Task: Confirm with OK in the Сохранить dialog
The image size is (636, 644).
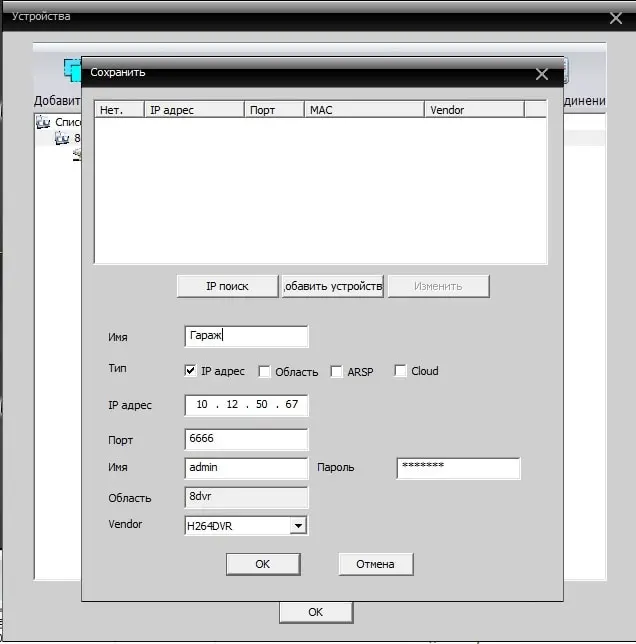Action: click(262, 564)
